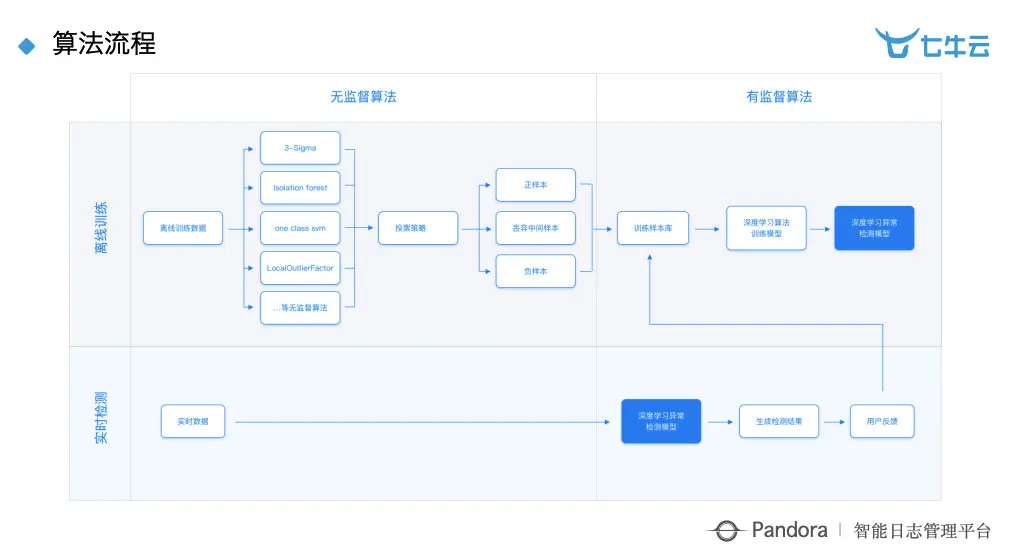This screenshot has height=556, width=1017.
Task: Select the 3-Sigma algorithm box
Action: coord(300,148)
